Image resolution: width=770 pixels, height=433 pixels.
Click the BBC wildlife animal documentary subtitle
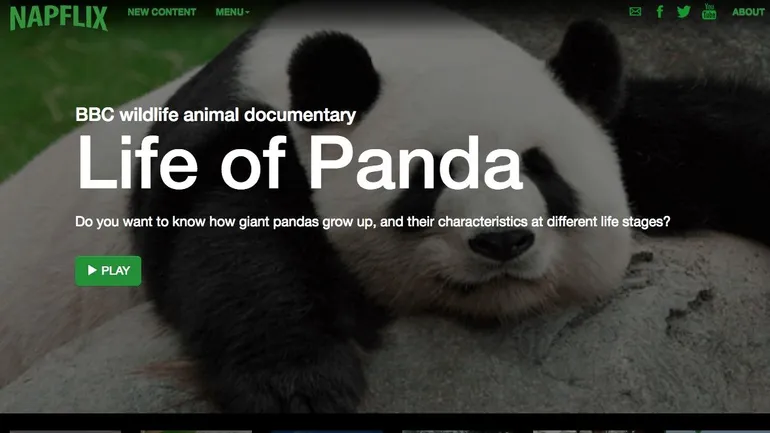pos(216,115)
